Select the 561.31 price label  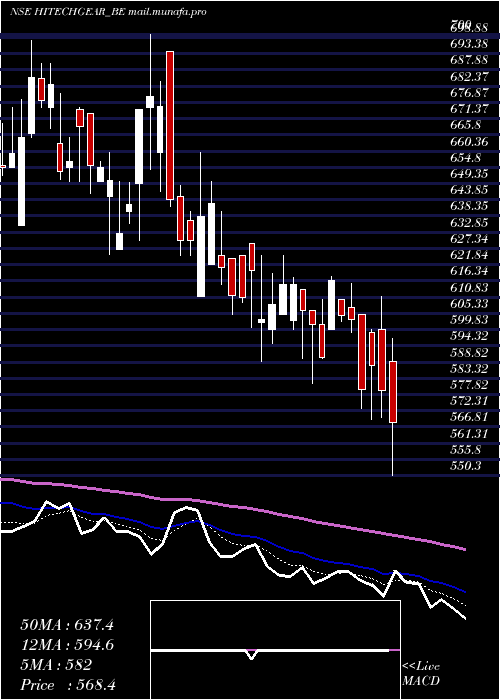pos(469,435)
